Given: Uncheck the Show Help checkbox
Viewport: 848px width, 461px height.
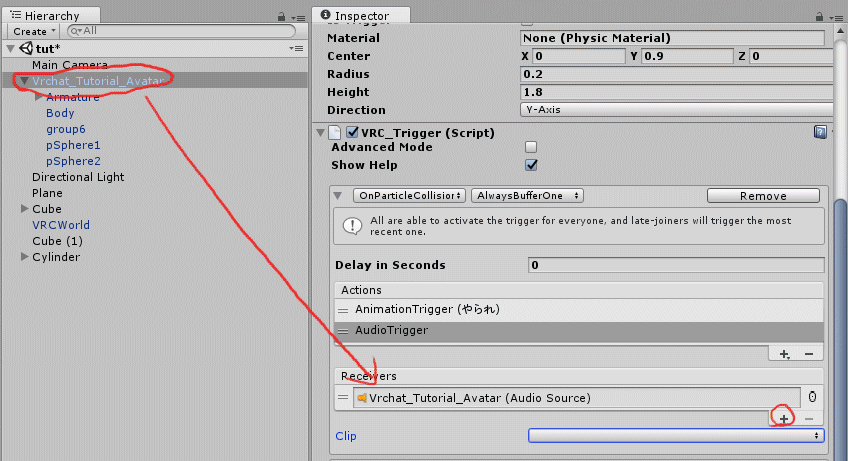Looking at the screenshot, I should (x=531, y=165).
